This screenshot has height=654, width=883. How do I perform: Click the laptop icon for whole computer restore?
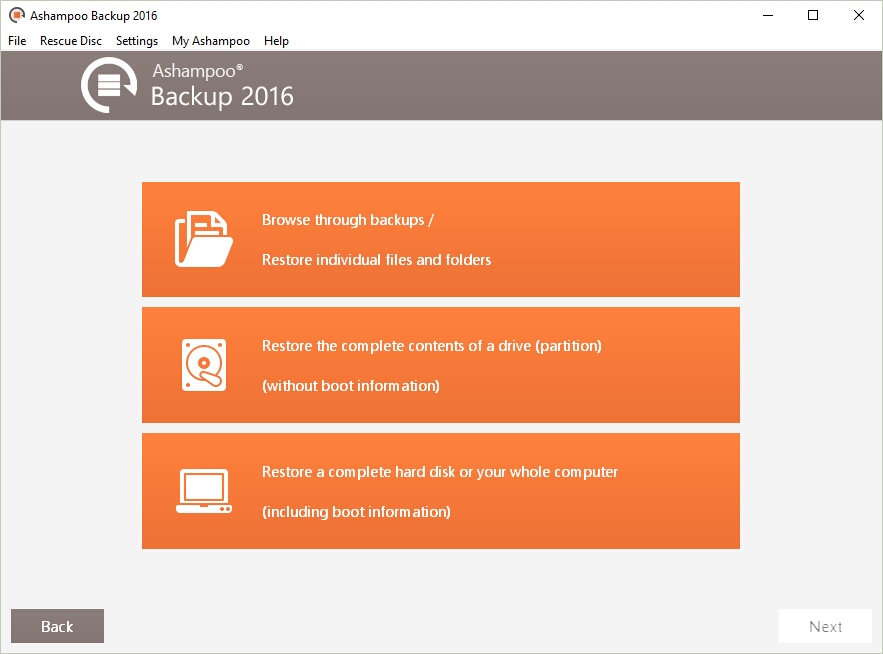click(204, 491)
